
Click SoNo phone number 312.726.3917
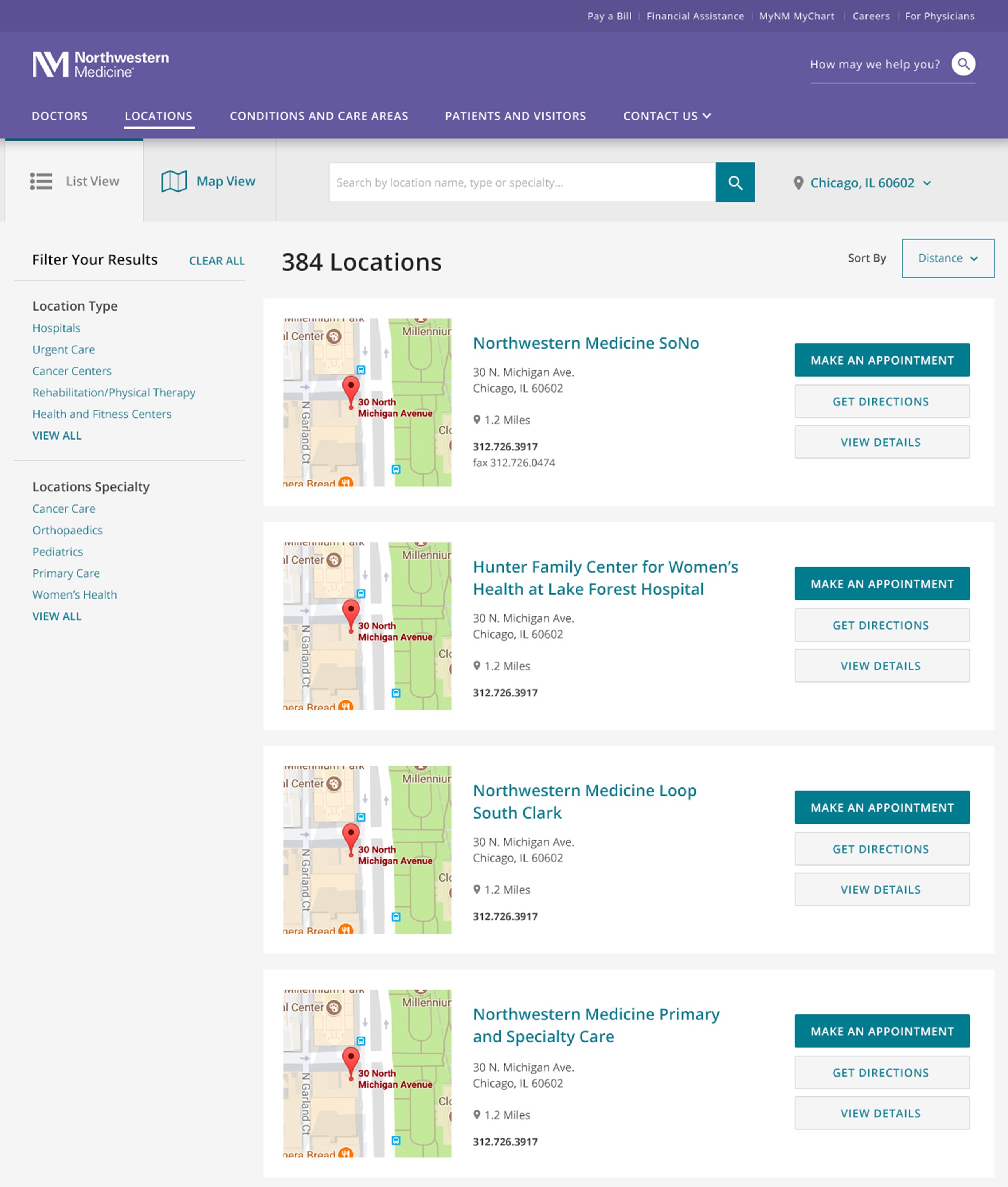pos(505,446)
